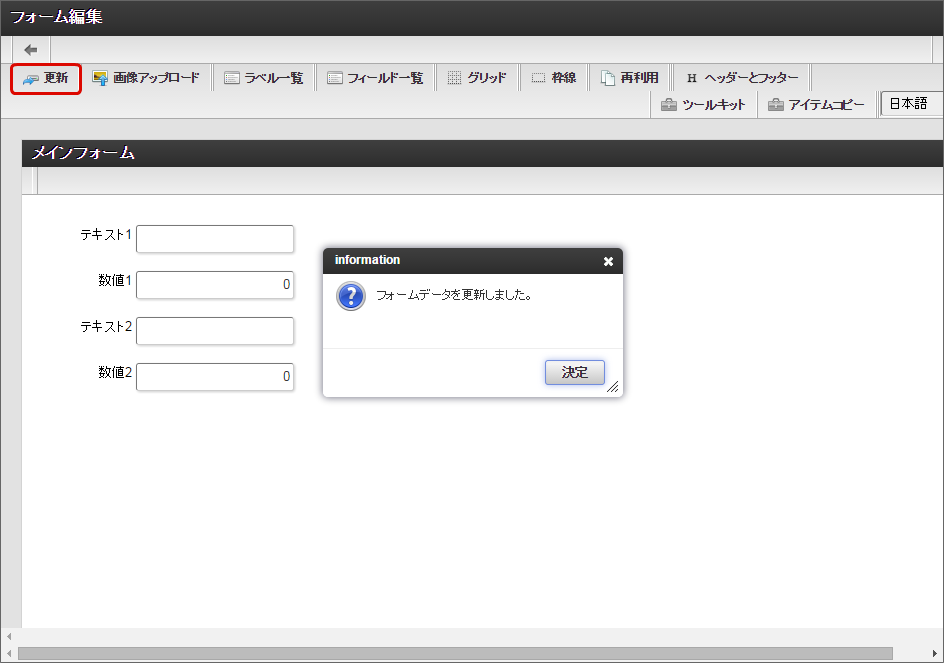Click the back arrow icon
The image size is (944, 663).
pos(31,49)
